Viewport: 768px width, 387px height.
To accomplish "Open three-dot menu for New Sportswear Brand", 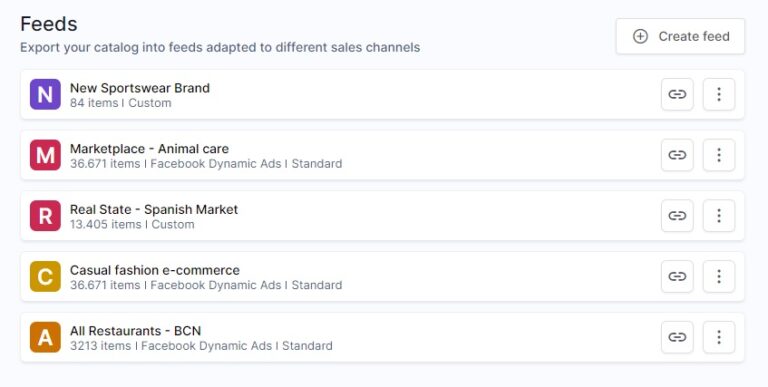I will click(719, 94).
